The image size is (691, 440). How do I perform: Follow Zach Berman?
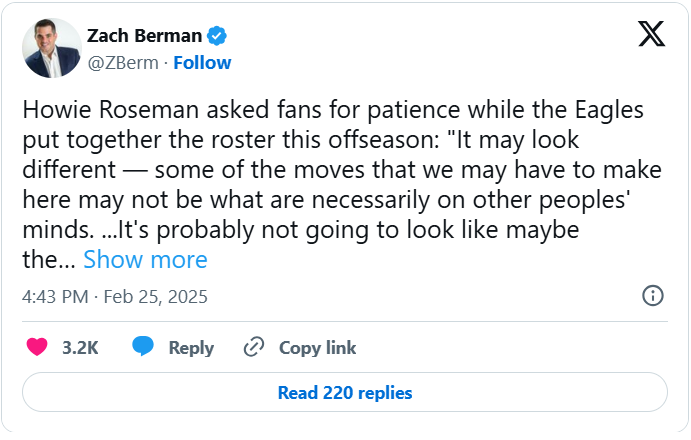click(202, 62)
